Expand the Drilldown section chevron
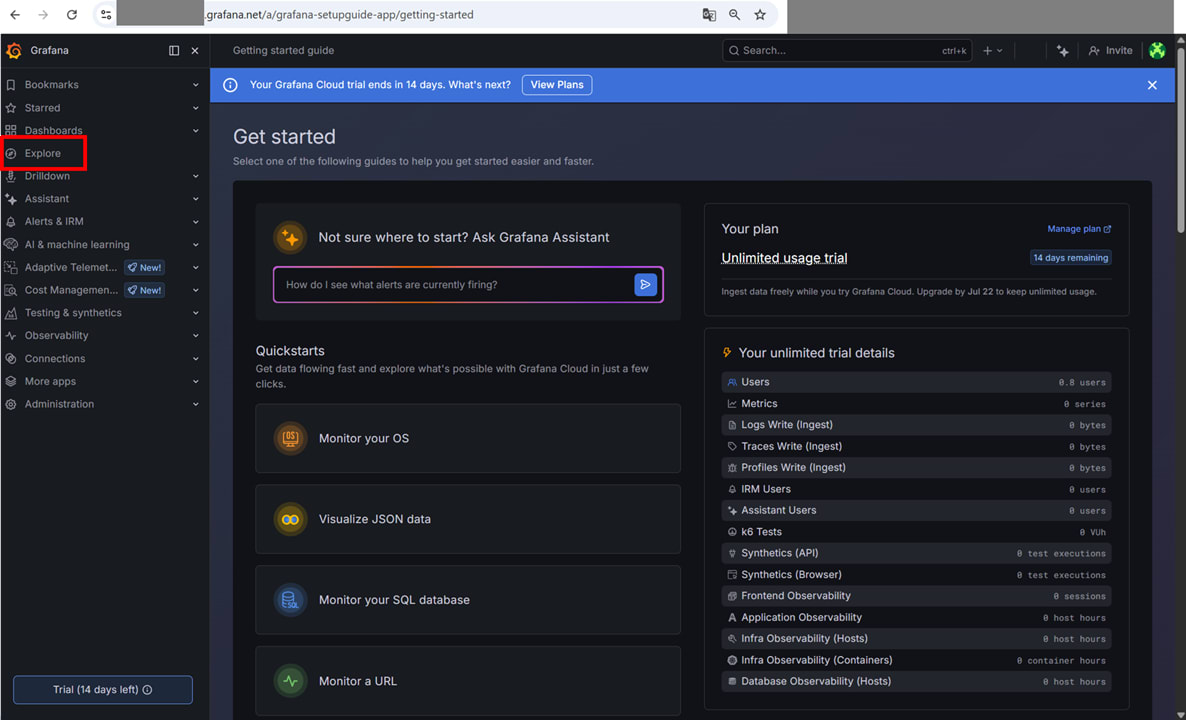 click(196, 175)
